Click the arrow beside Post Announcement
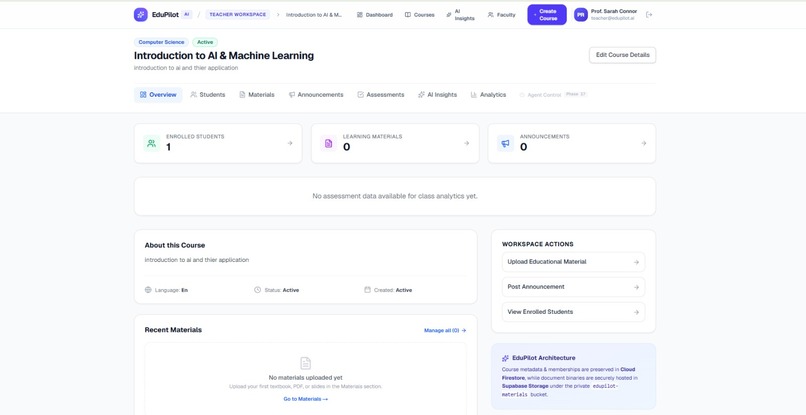This screenshot has height=415, width=806. [636, 287]
